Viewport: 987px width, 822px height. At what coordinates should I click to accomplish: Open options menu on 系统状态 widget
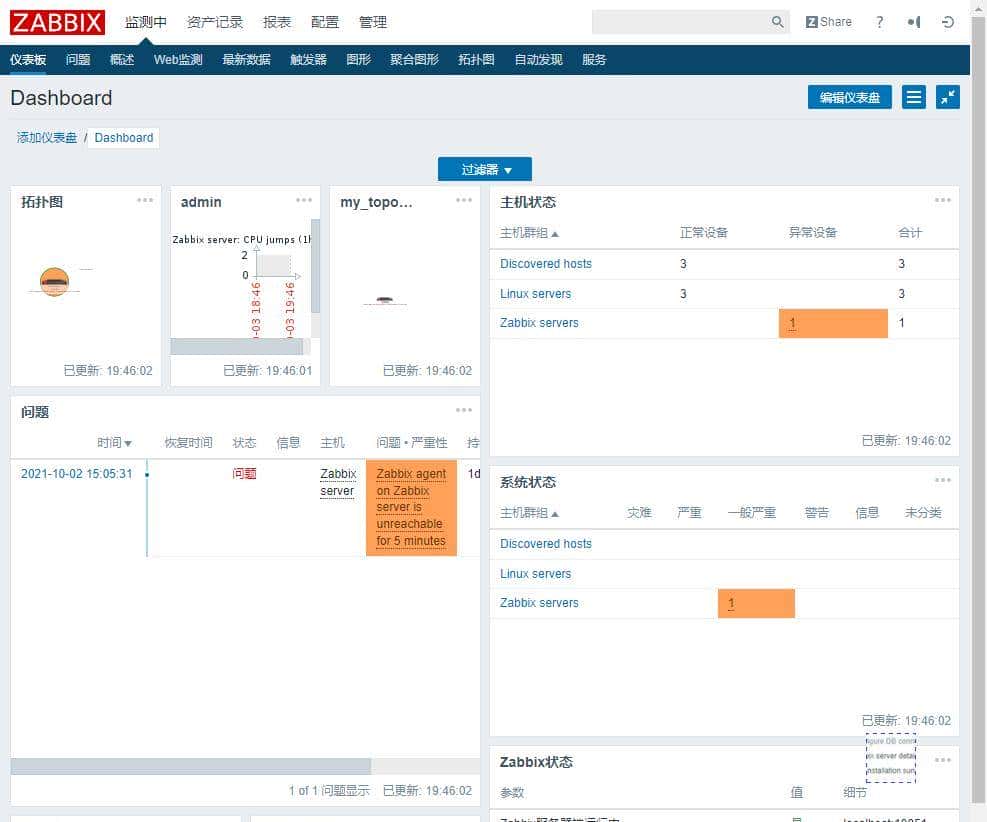pyautogui.click(x=941, y=480)
